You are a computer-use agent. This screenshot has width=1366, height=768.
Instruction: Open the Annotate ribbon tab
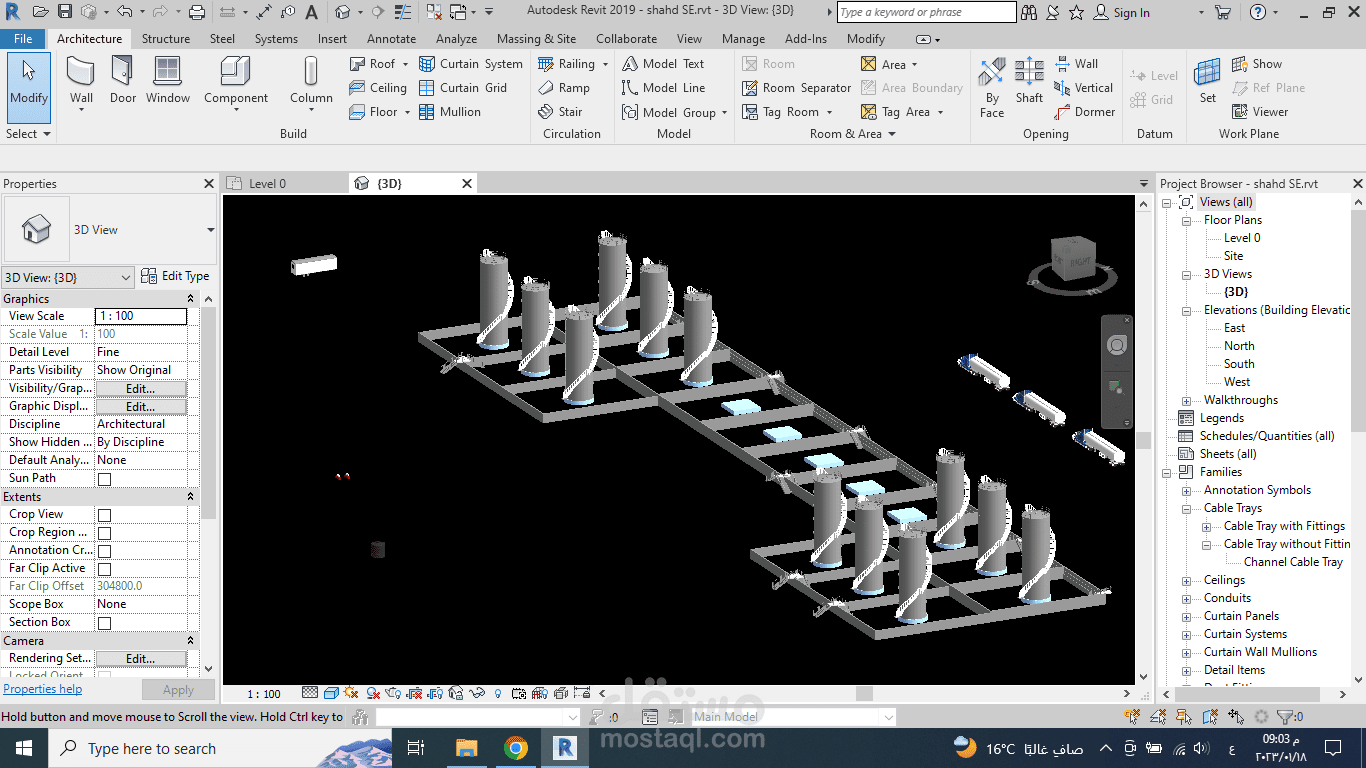(391, 39)
